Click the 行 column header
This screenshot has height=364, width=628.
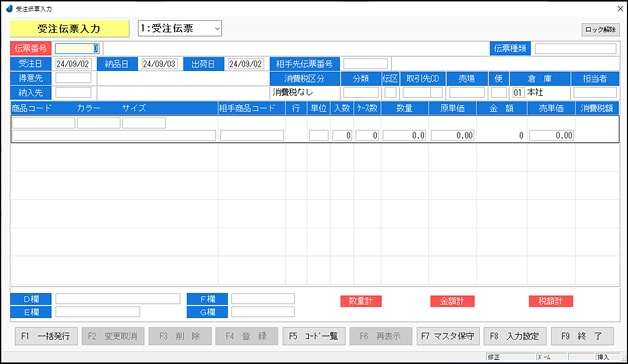[x=296, y=108]
